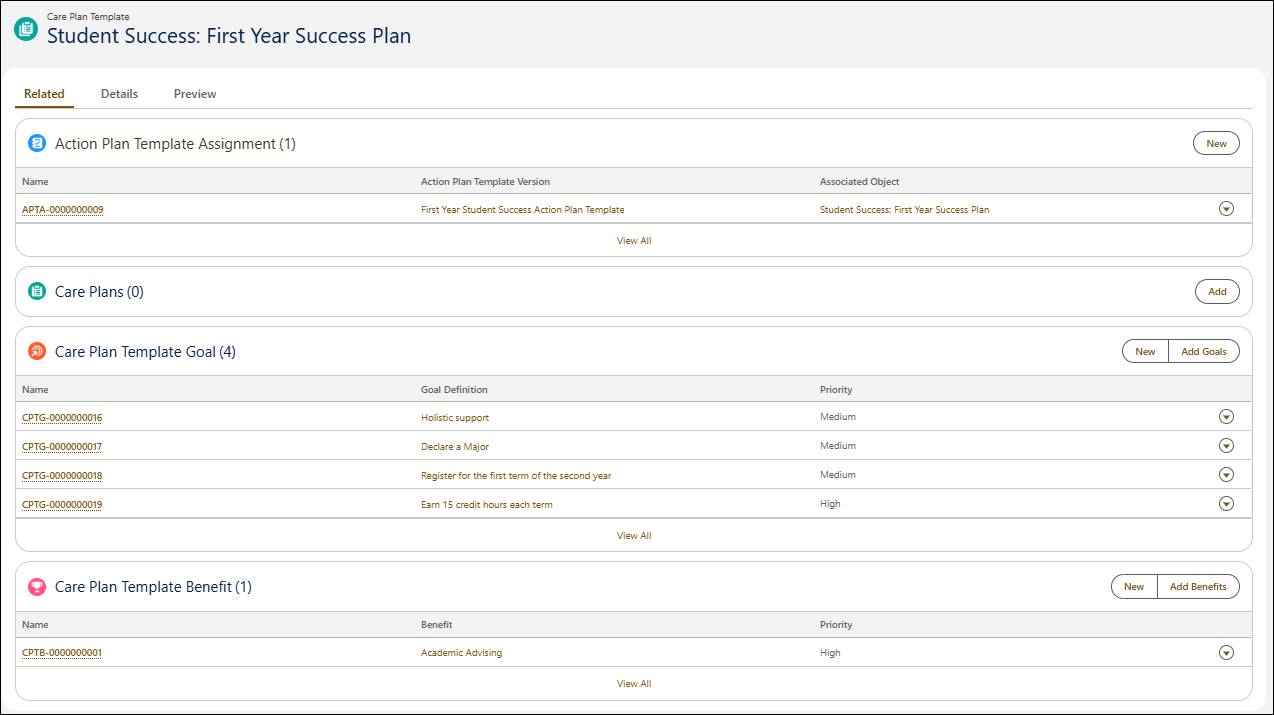The height and width of the screenshot is (715, 1274).
Task: Switch to the Details tab
Action: pos(119,93)
